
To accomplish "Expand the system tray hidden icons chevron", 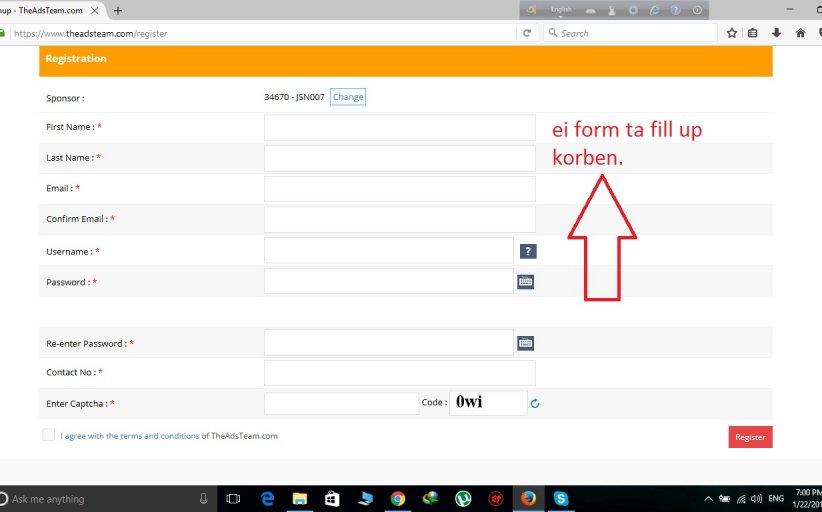I will click(x=709, y=498).
